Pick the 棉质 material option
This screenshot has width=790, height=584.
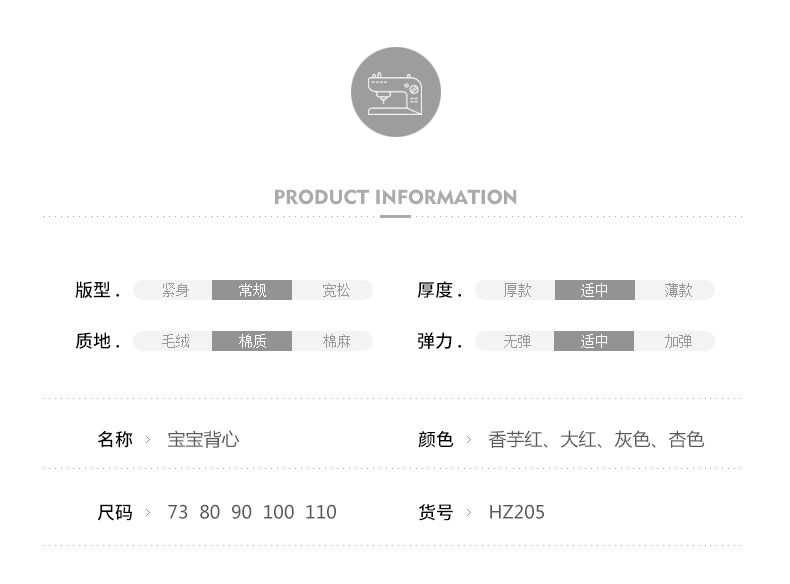click(252, 341)
